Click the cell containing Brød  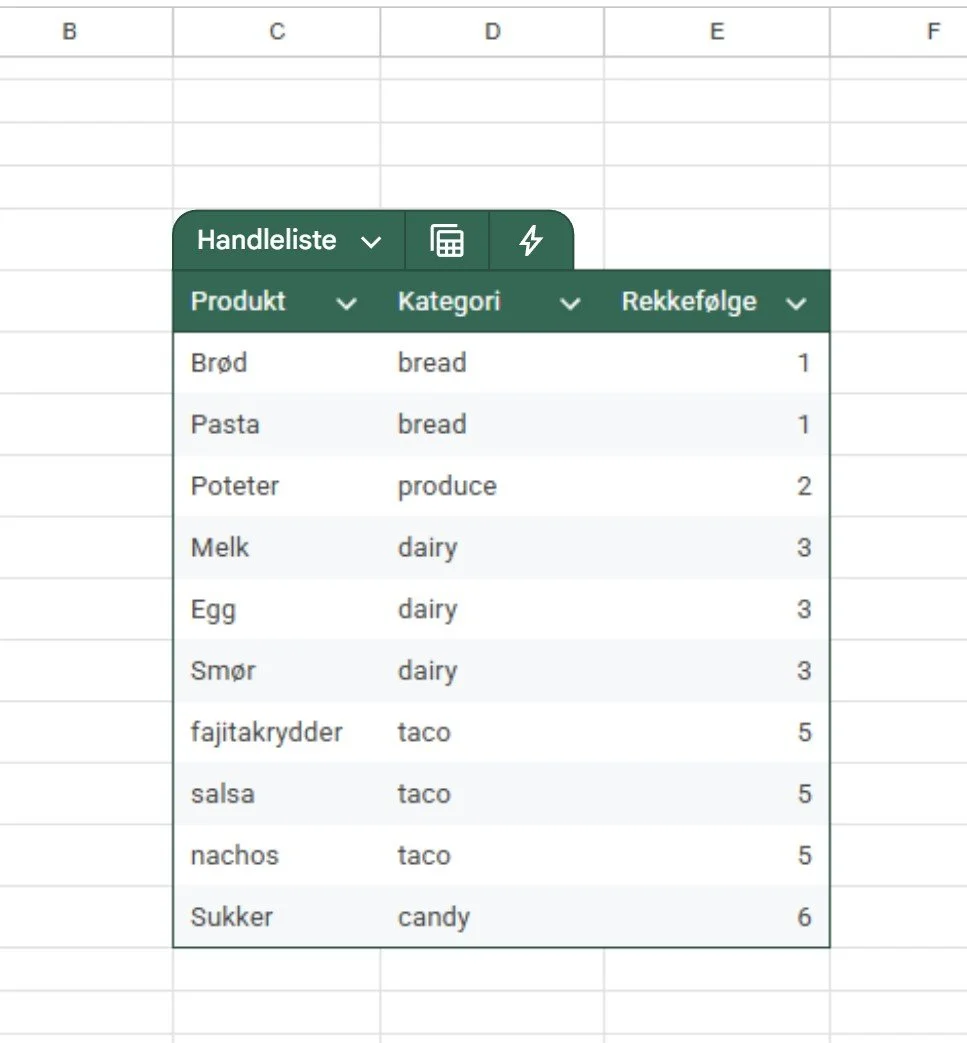coord(277,363)
